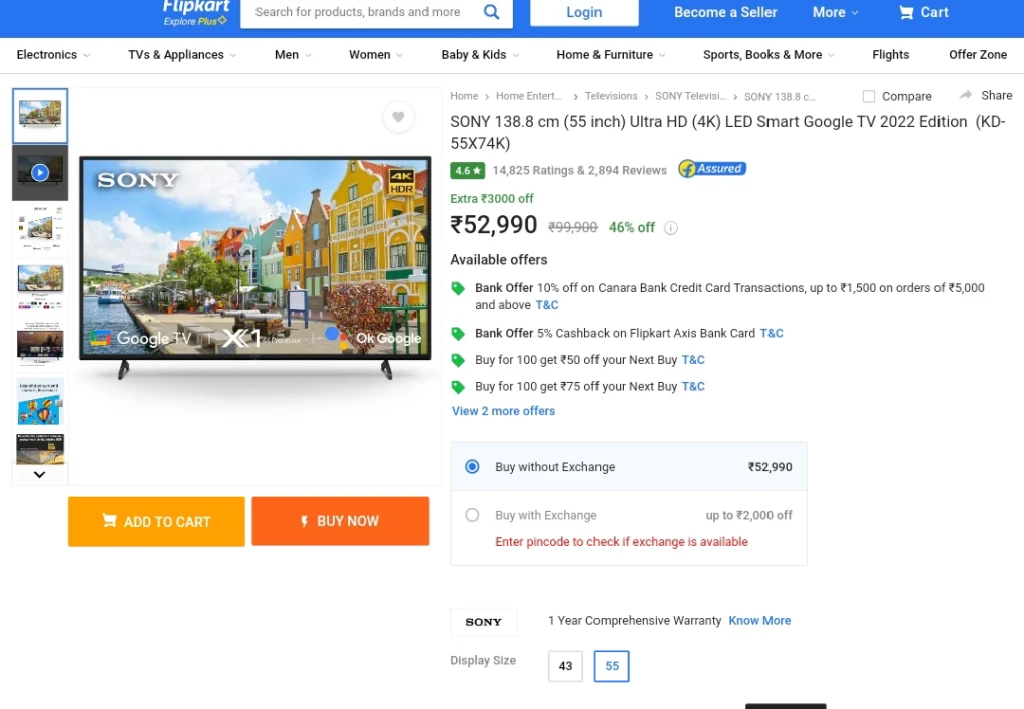The width and height of the screenshot is (1024, 709).
Task: Click the ADD TO CART button
Action: 156,521
